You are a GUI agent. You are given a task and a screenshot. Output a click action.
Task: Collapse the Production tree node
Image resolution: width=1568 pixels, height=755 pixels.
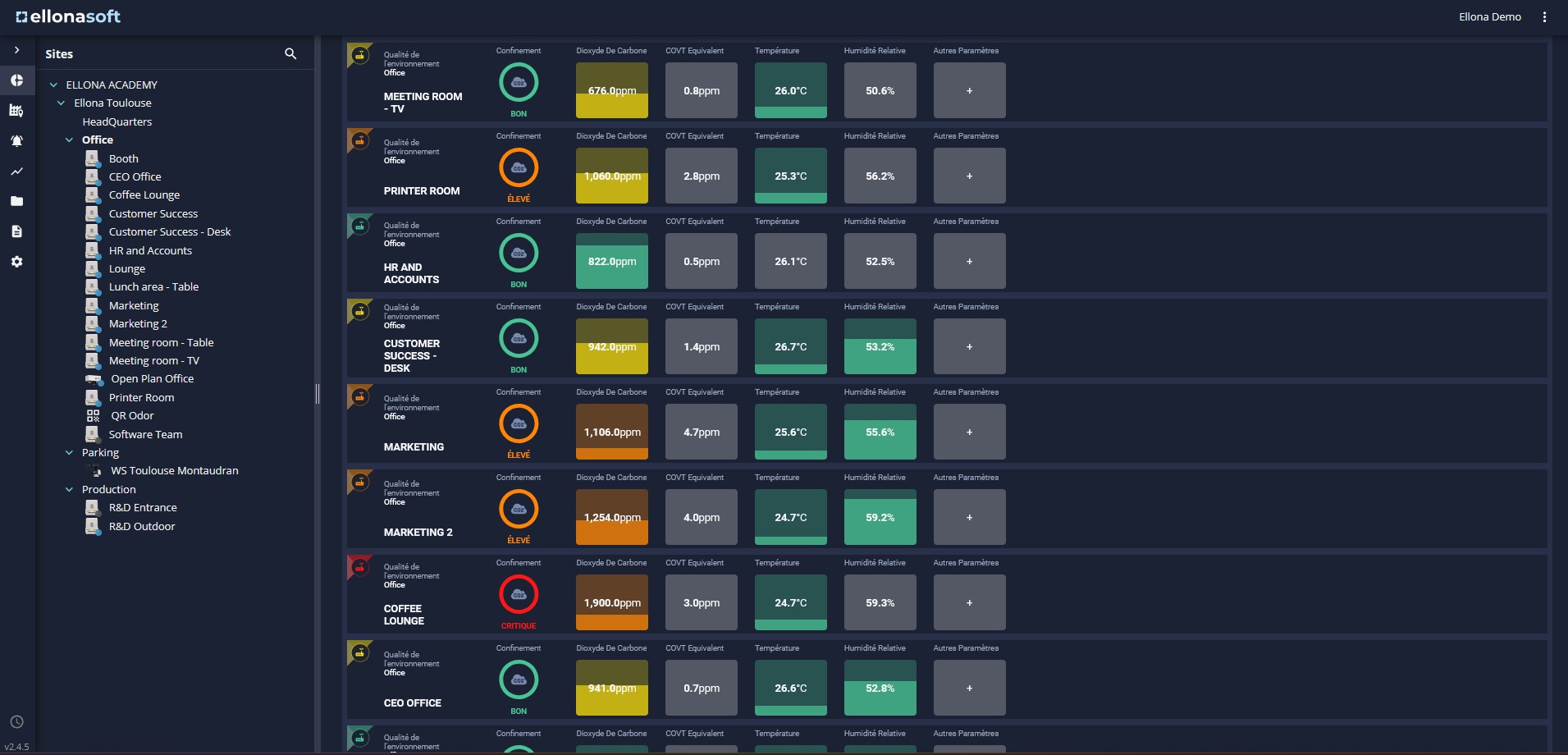click(69, 489)
